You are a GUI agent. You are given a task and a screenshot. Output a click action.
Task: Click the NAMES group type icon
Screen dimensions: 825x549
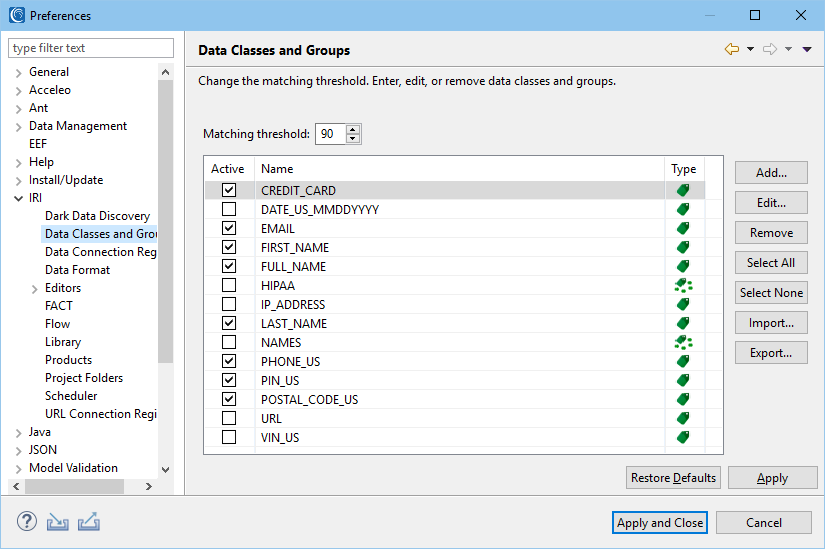(x=683, y=342)
